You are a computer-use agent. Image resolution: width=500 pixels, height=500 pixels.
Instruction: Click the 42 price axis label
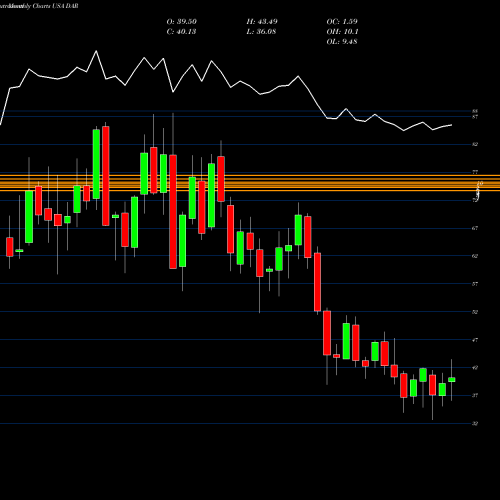click(475, 368)
